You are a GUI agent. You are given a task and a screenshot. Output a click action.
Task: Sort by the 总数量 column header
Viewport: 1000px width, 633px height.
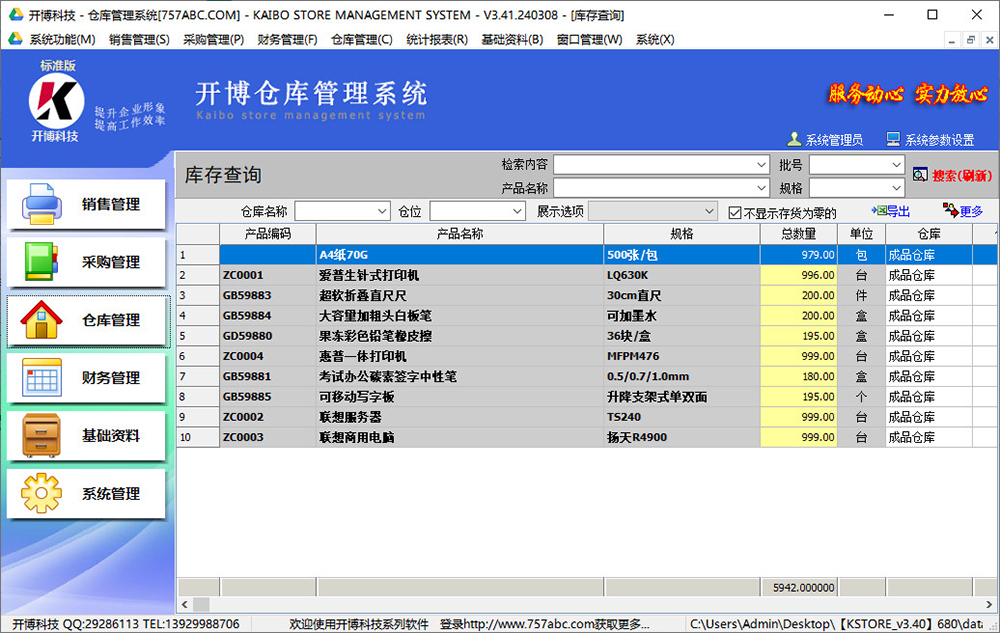coord(798,234)
